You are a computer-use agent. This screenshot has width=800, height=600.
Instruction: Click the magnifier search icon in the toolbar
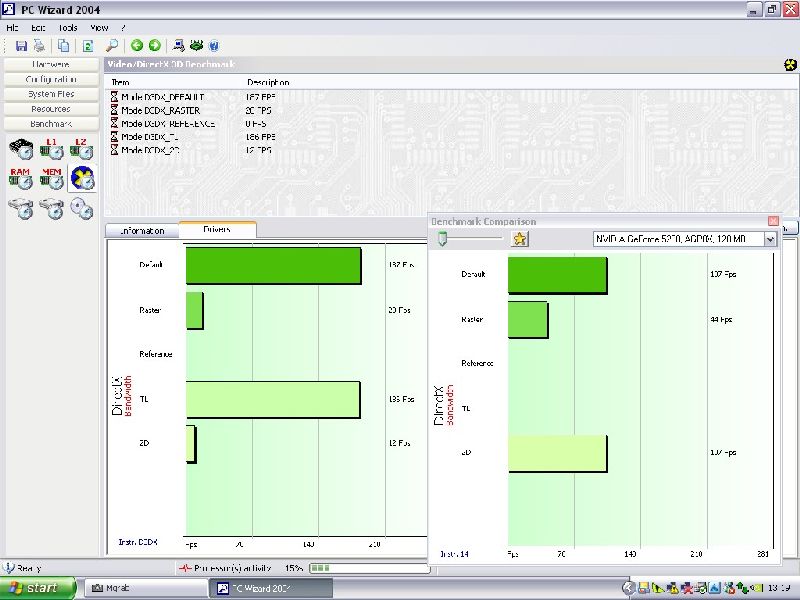click(x=112, y=45)
